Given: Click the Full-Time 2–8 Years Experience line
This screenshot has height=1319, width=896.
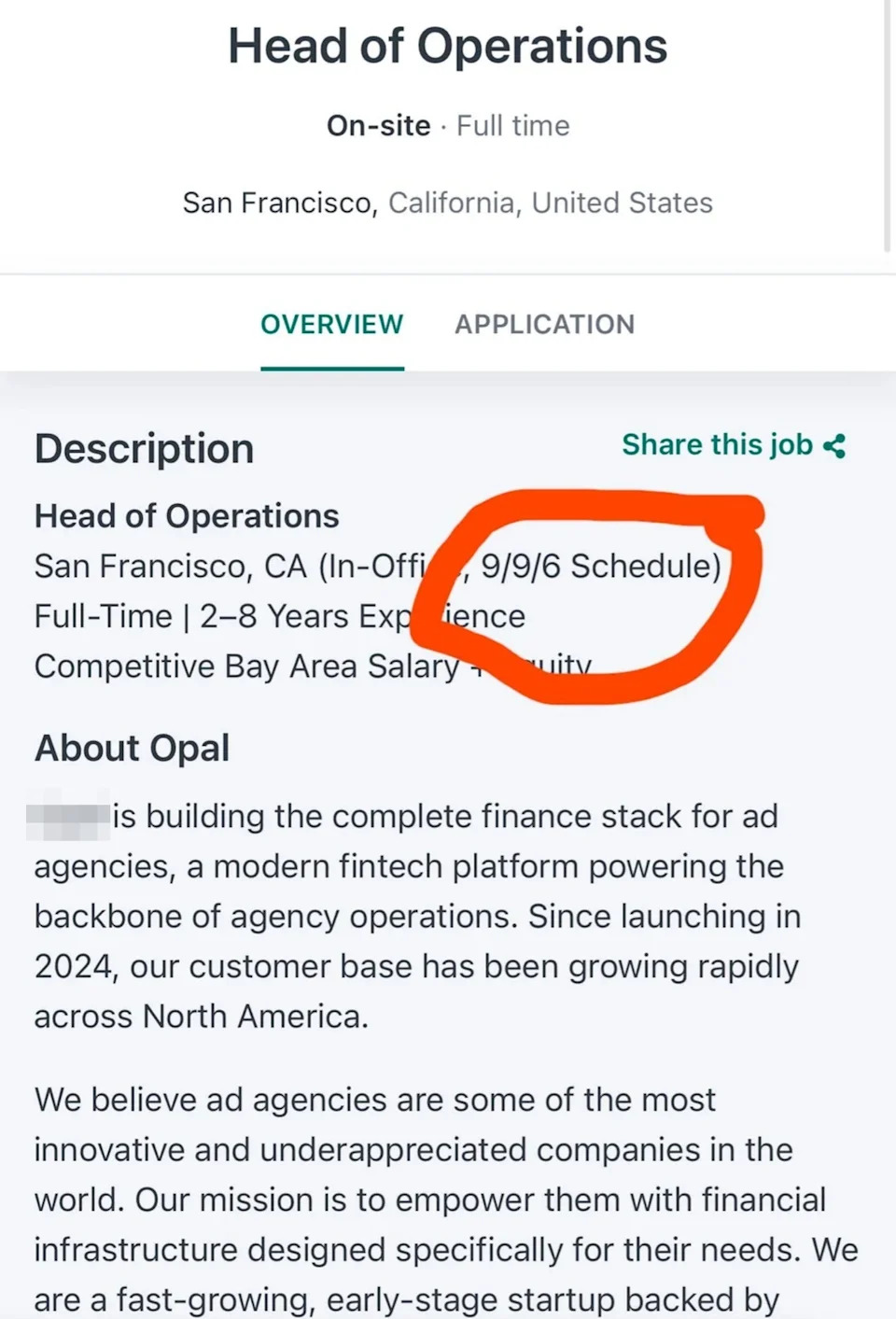Looking at the screenshot, I should (x=224, y=616).
